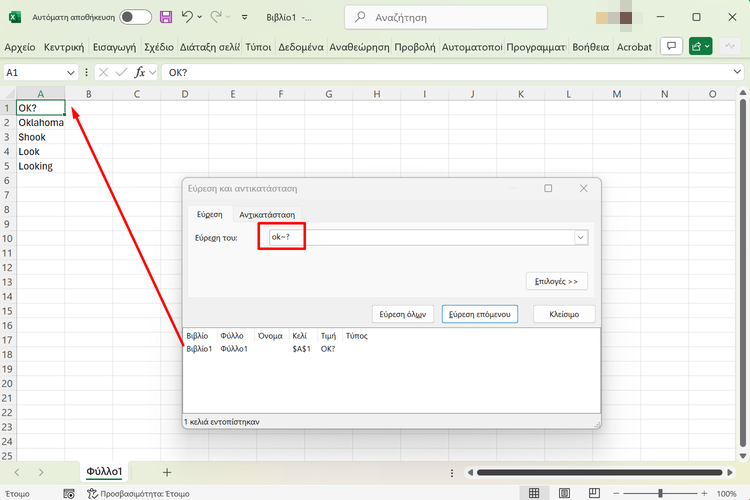Click the macro recording status icon
Viewport: 750px width, 500px height.
[69, 493]
